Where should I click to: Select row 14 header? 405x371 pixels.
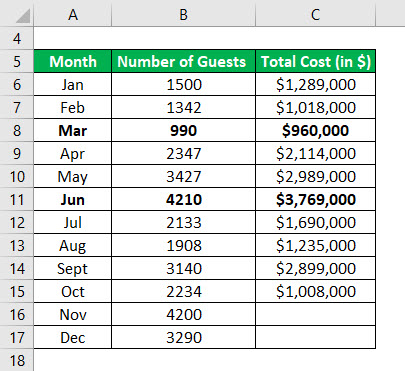17,268
